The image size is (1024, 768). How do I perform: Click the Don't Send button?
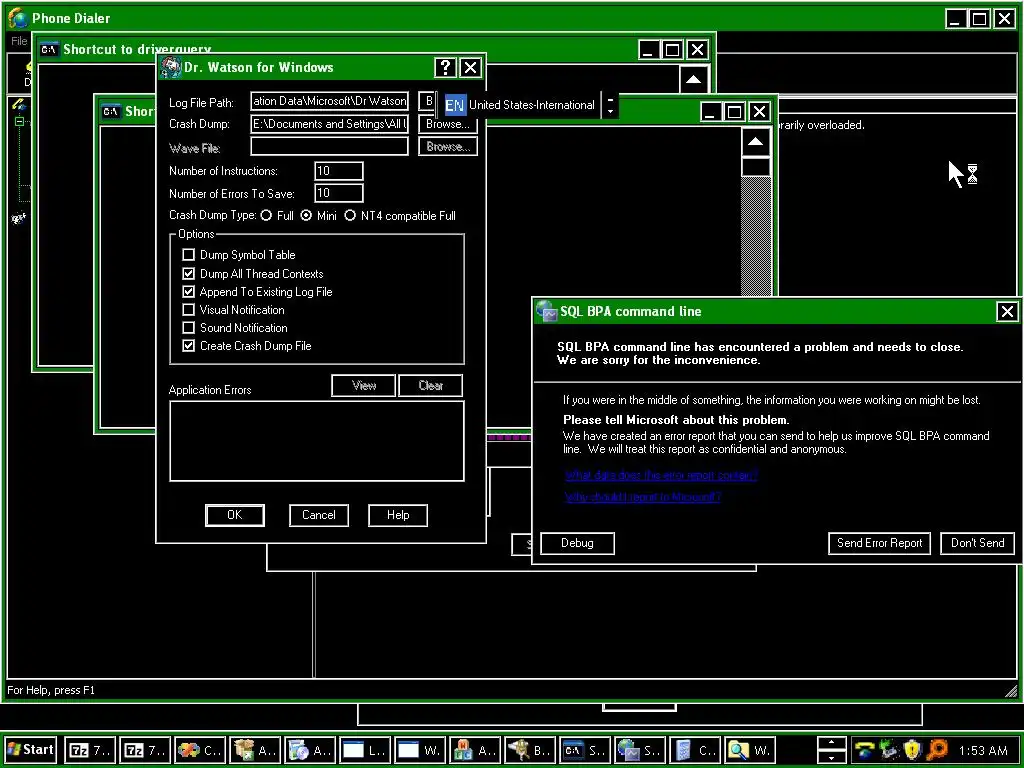pos(978,543)
